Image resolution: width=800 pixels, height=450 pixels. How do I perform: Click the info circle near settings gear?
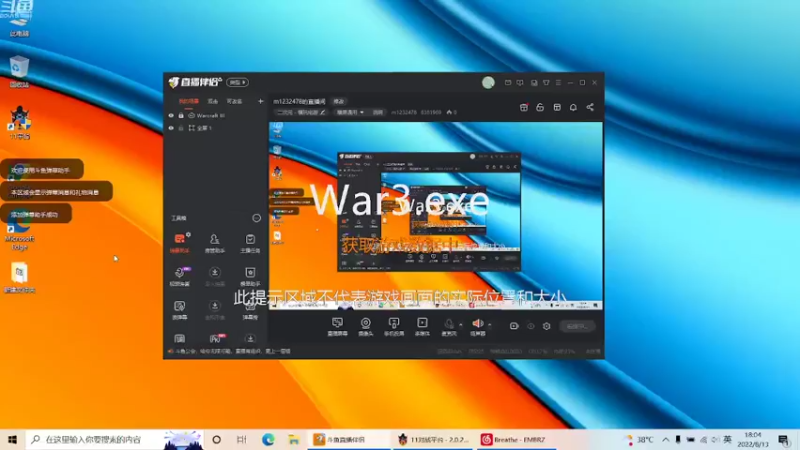pos(531,326)
